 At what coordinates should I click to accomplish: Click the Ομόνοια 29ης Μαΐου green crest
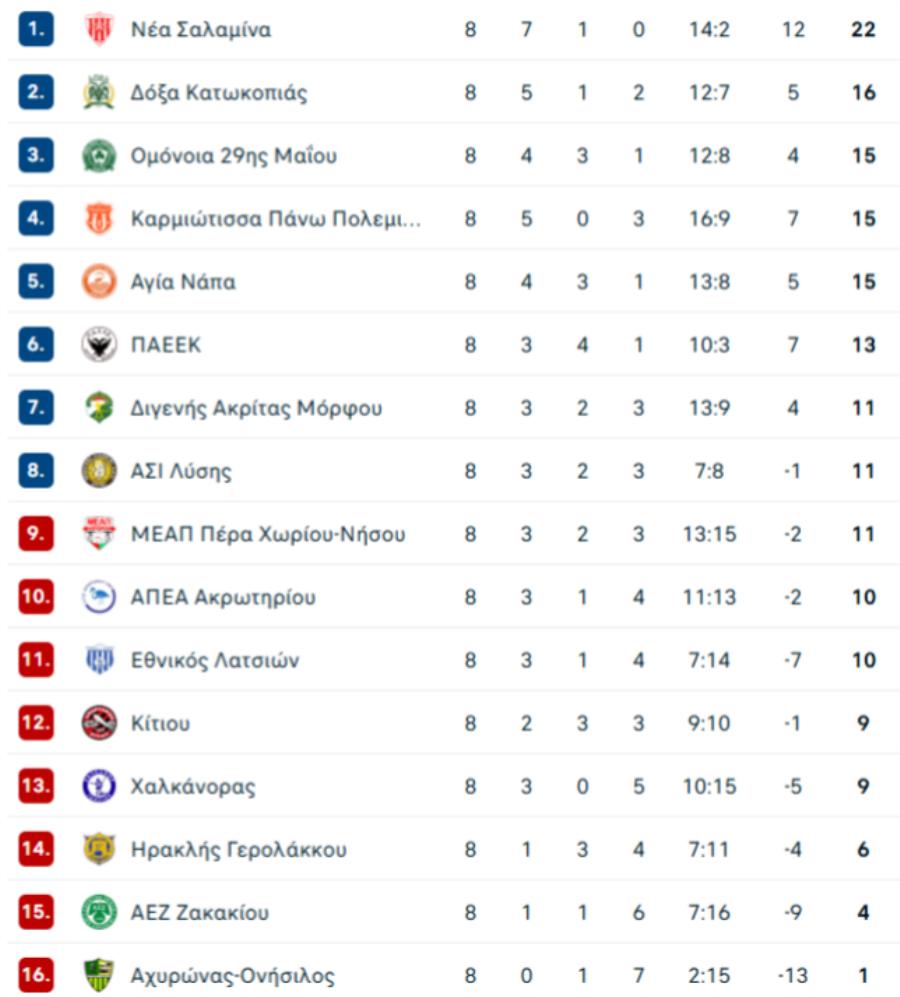pyautogui.click(x=98, y=156)
